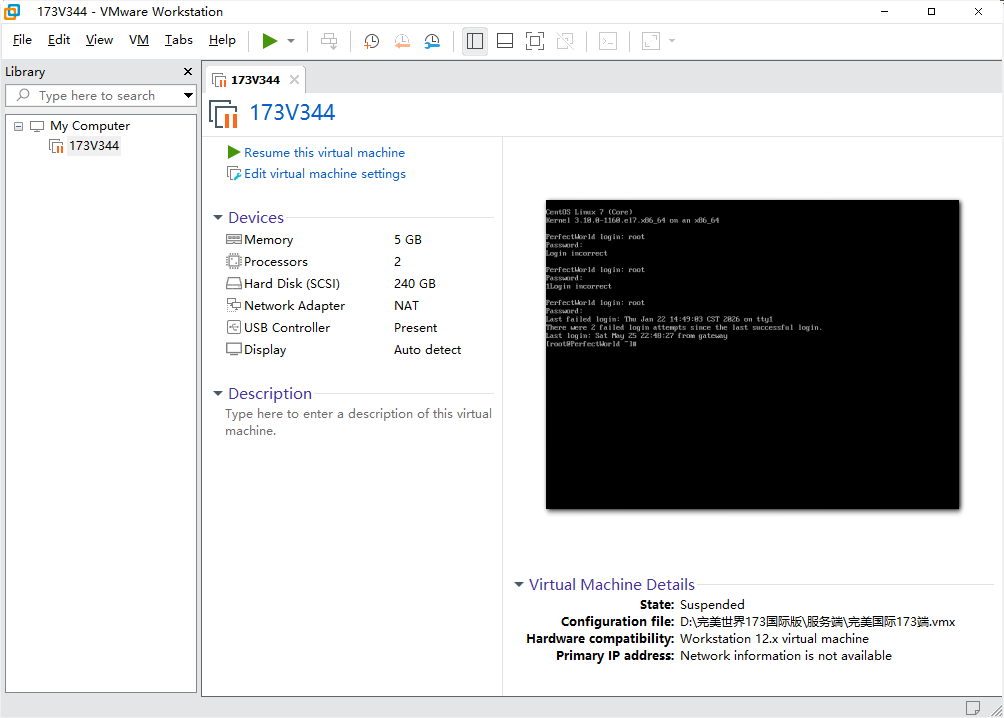The width and height of the screenshot is (1004, 718).
Task: Click Resume this virtual machine link
Action: [324, 152]
